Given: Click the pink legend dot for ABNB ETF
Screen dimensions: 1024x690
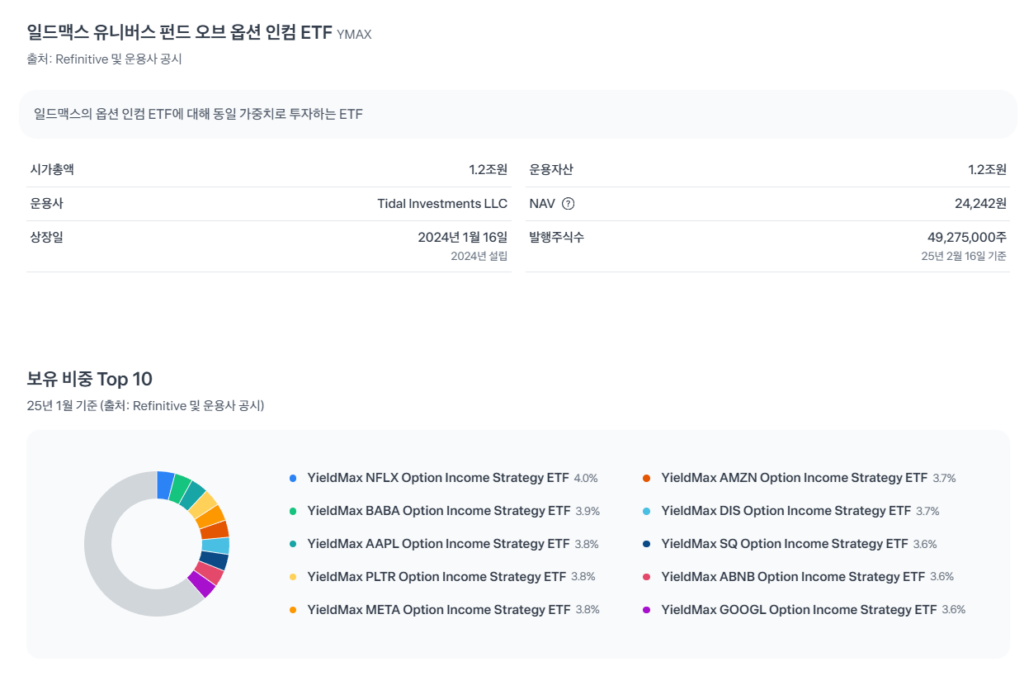Looking at the screenshot, I should (x=647, y=577).
